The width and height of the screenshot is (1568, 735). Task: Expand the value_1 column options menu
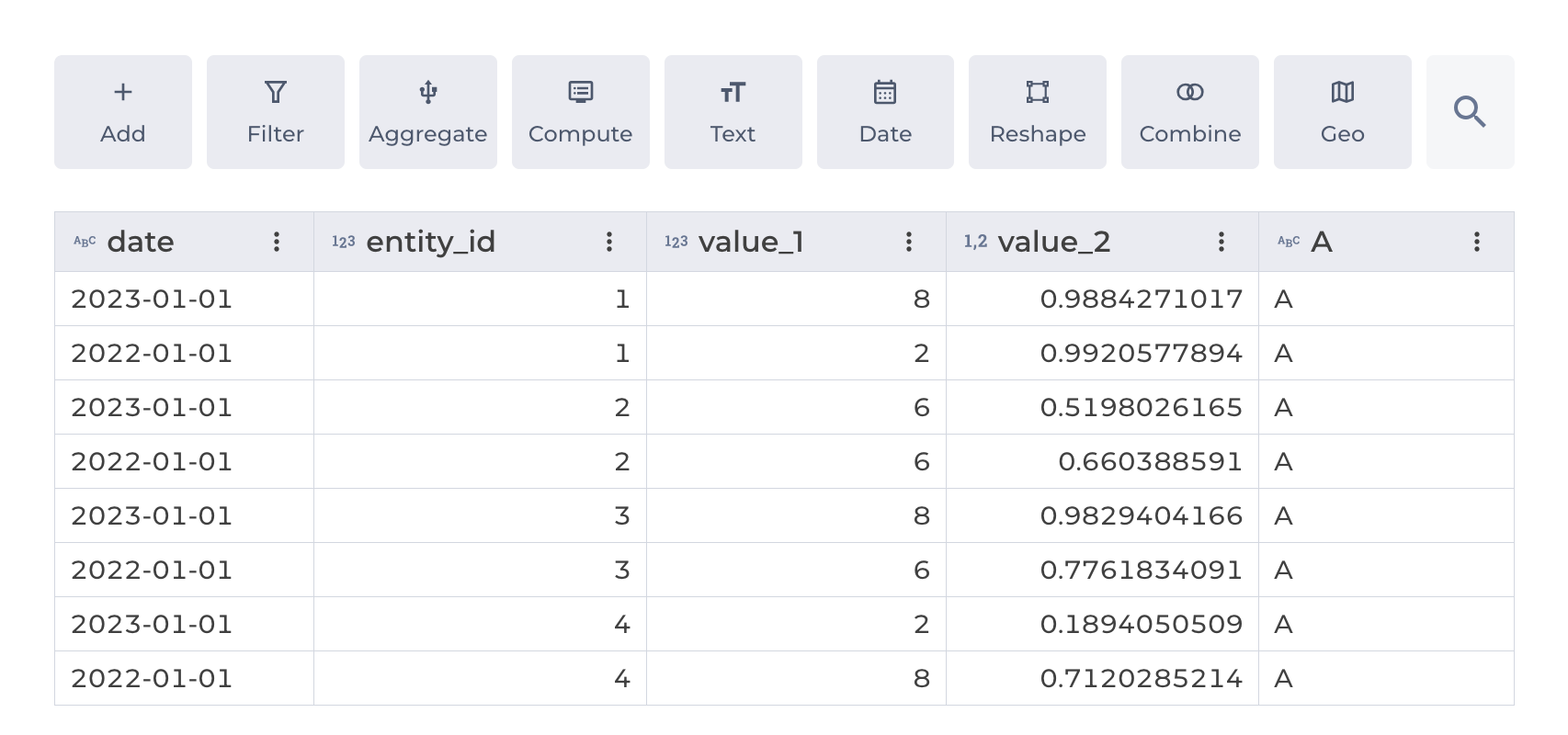tap(909, 242)
